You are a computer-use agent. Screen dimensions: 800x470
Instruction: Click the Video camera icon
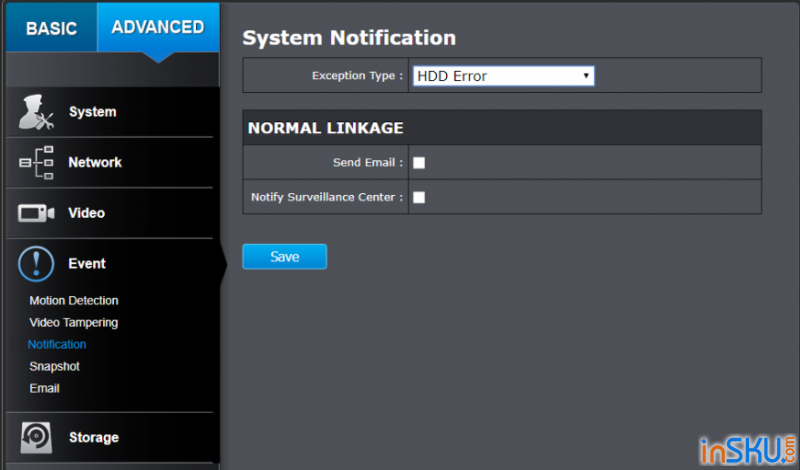36,213
